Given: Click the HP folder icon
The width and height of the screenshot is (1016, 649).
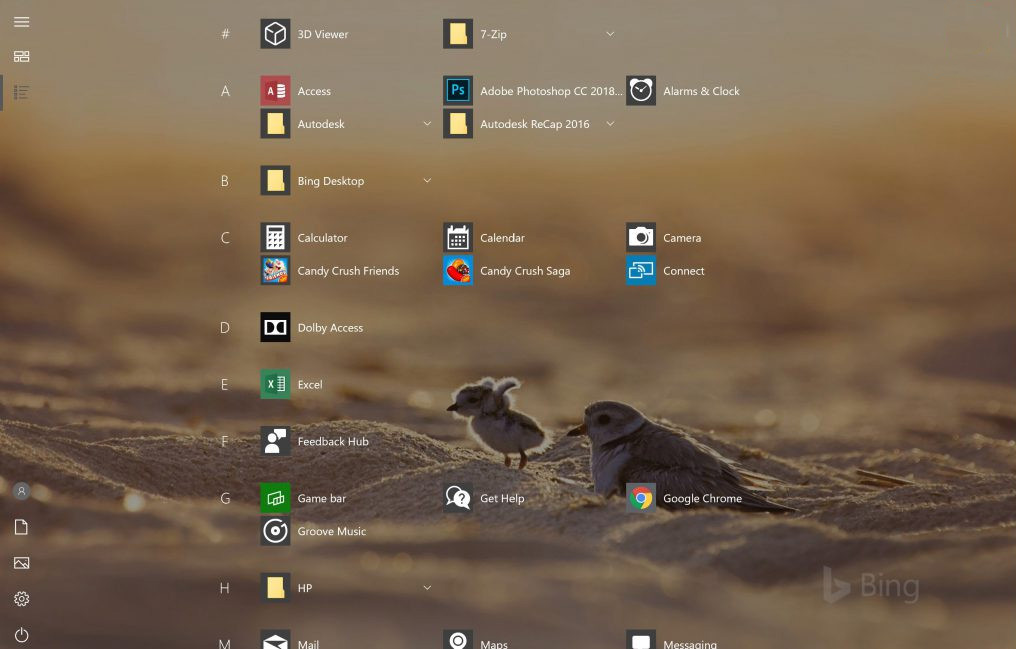Looking at the screenshot, I should pos(275,588).
